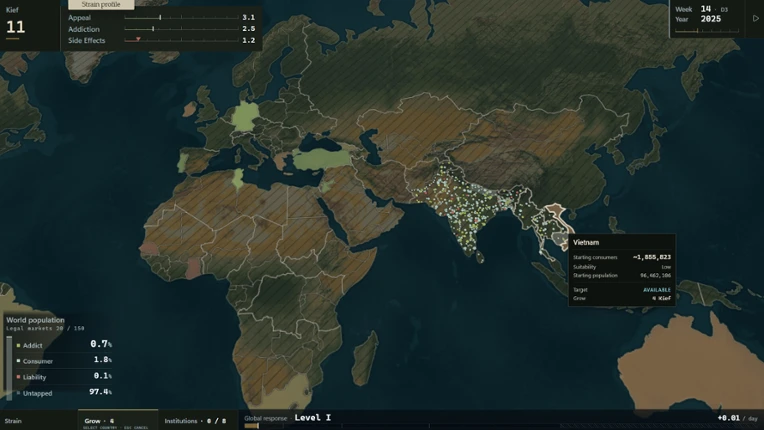Click the Appeal value 3.1

[248, 18]
